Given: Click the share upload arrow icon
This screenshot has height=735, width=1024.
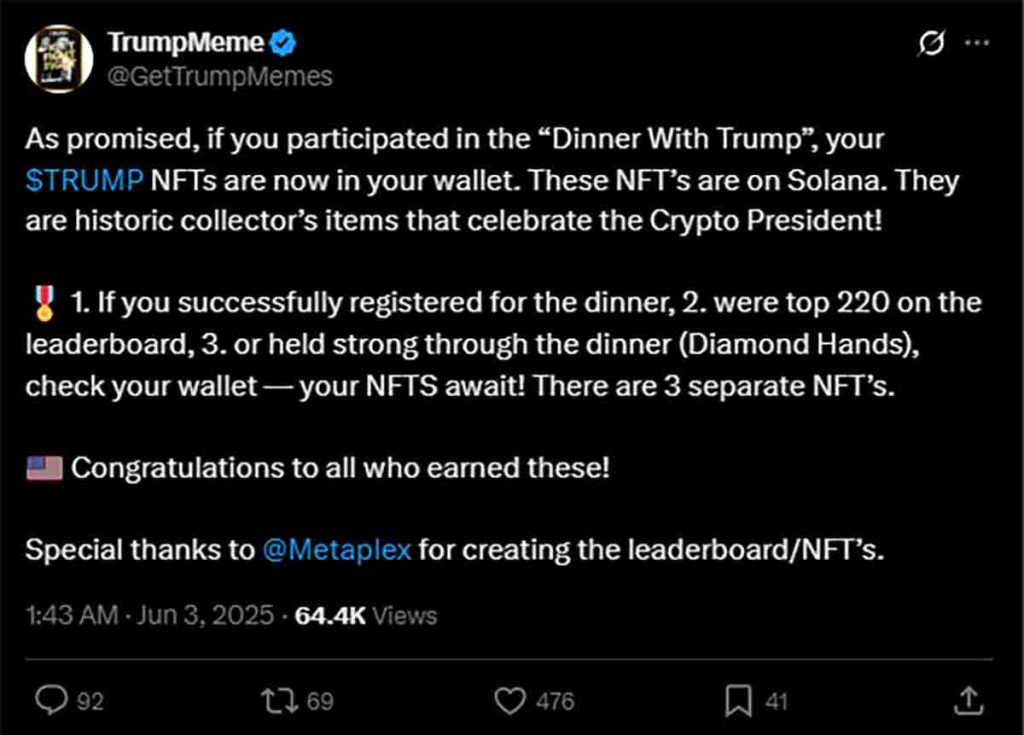Looking at the screenshot, I should pos(967,700).
